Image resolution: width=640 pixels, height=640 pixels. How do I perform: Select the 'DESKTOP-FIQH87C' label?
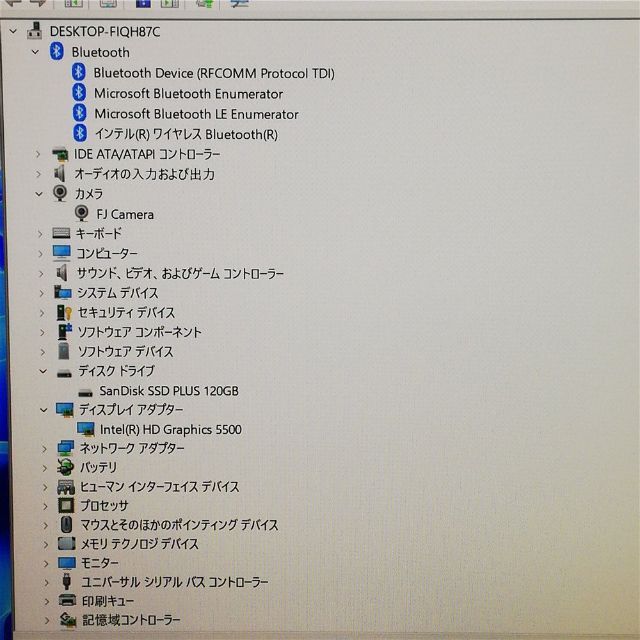[105, 31]
